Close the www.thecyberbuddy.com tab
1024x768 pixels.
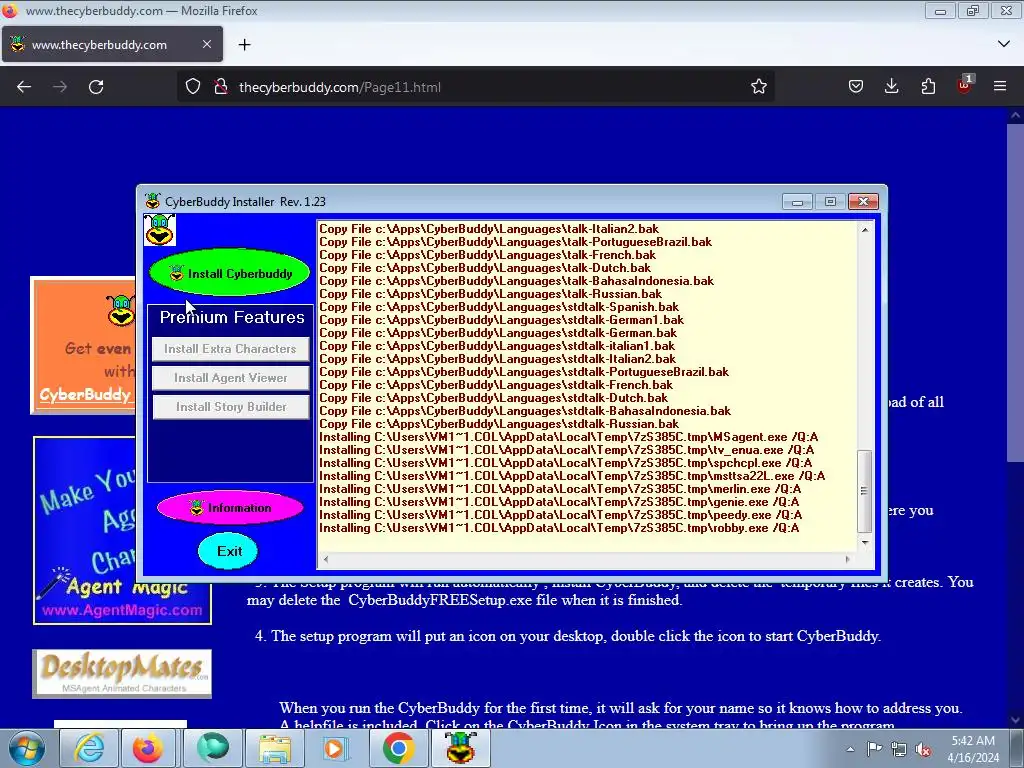click(x=206, y=44)
